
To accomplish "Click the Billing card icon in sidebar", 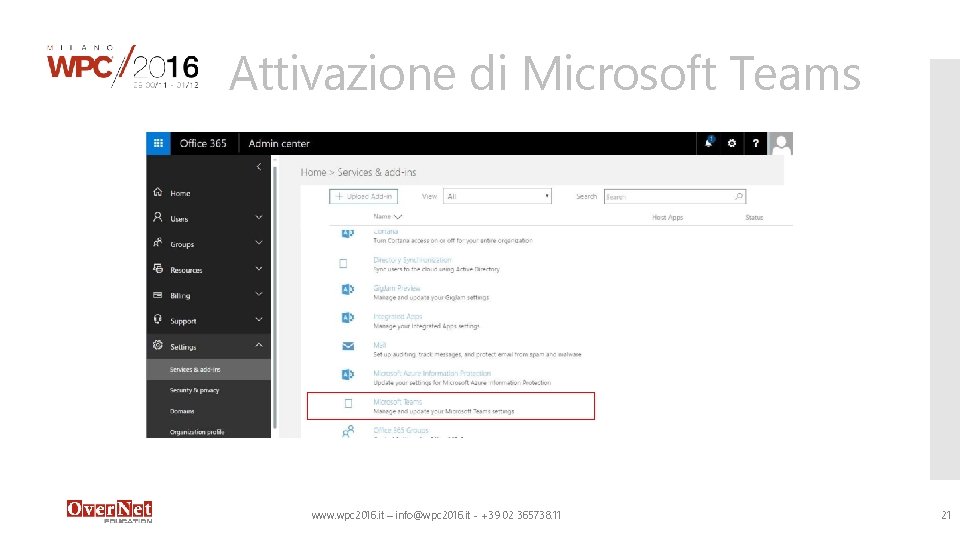I will tap(158, 294).
